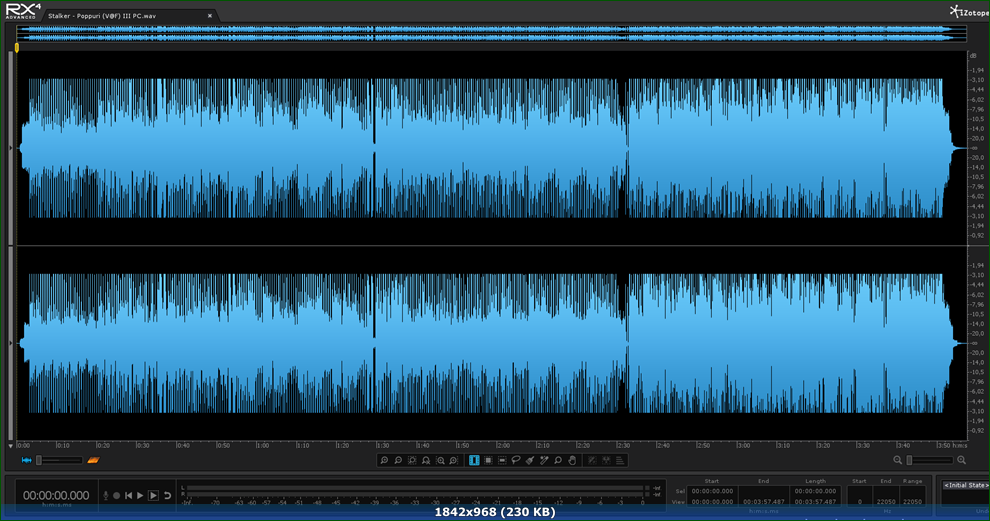
Task: Click the yellow playhead marker at start
Action: [17, 47]
